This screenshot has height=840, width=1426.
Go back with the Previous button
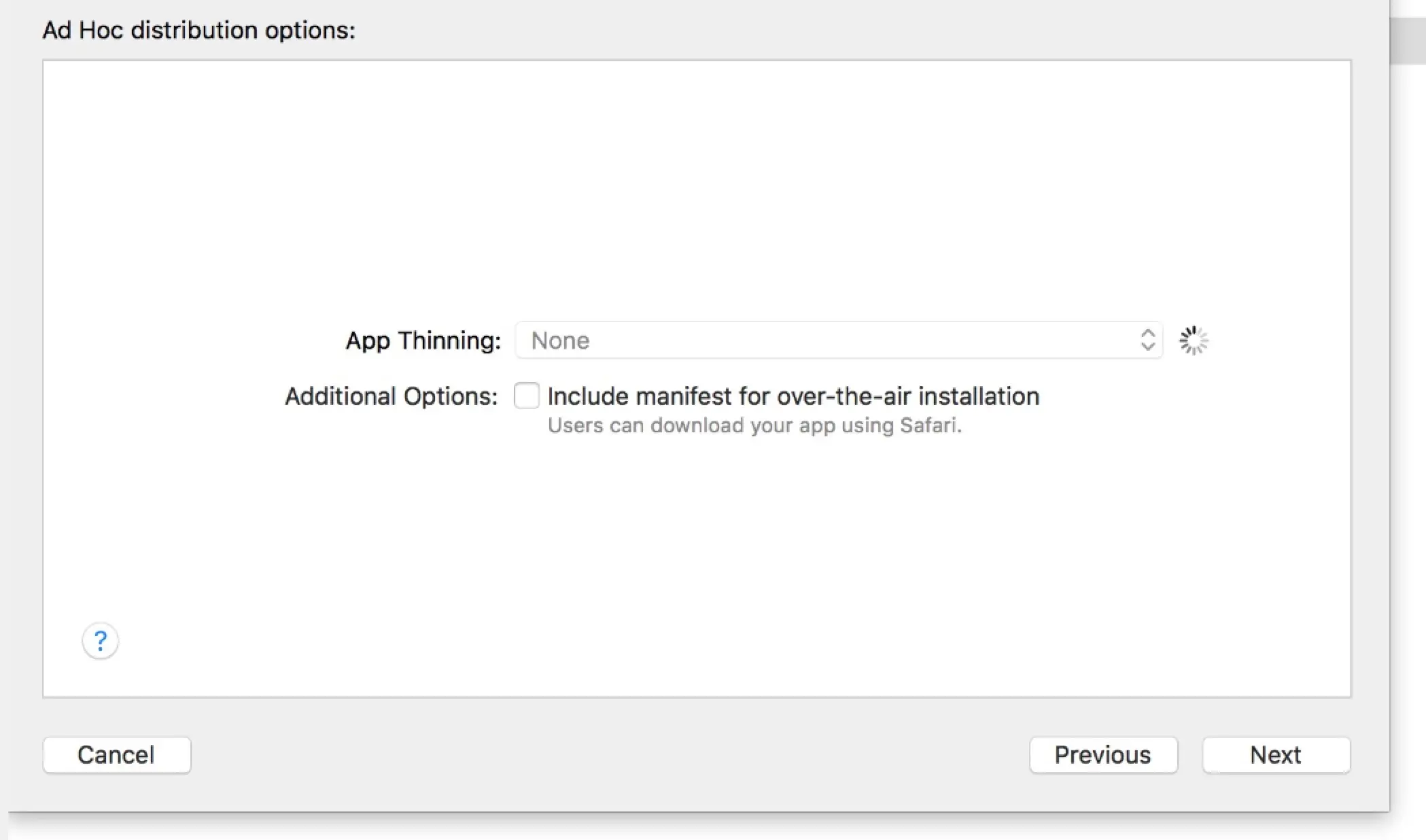pos(1102,754)
